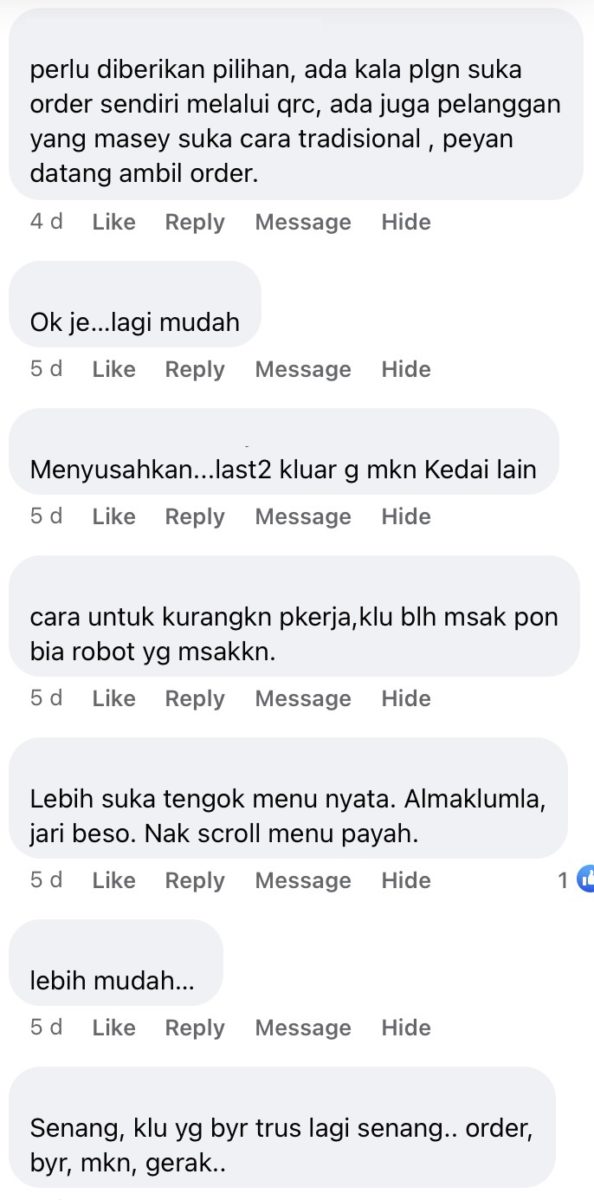Like the 'lebih mudah...' comment

114,1027
